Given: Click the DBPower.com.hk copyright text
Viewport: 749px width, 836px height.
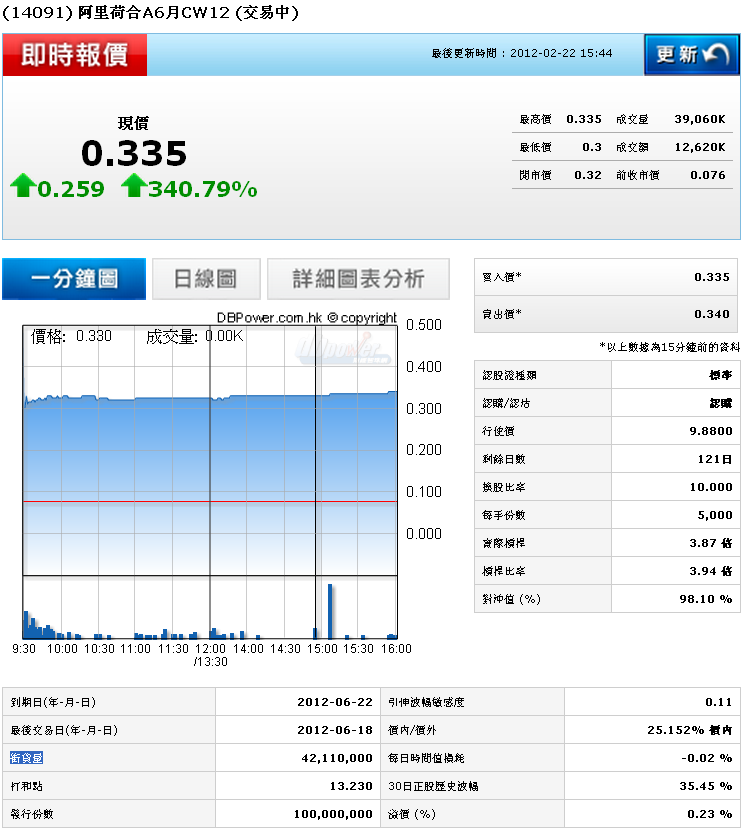Looking at the screenshot, I should click(x=306, y=318).
